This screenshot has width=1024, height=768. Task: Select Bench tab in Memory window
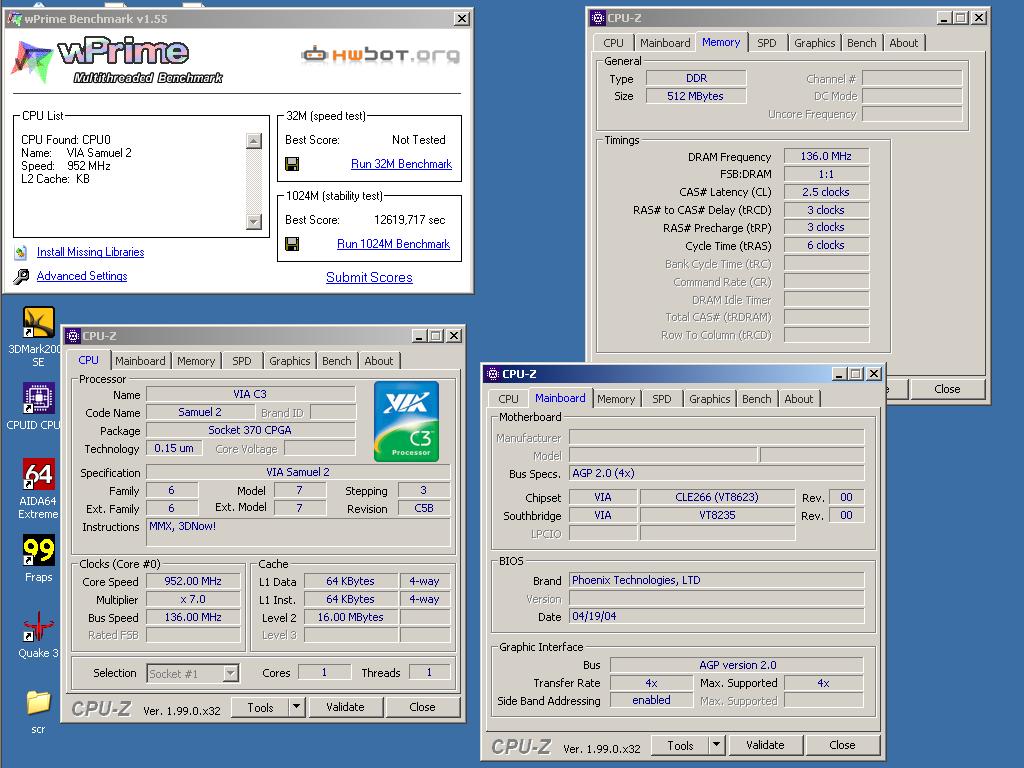pos(861,42)
